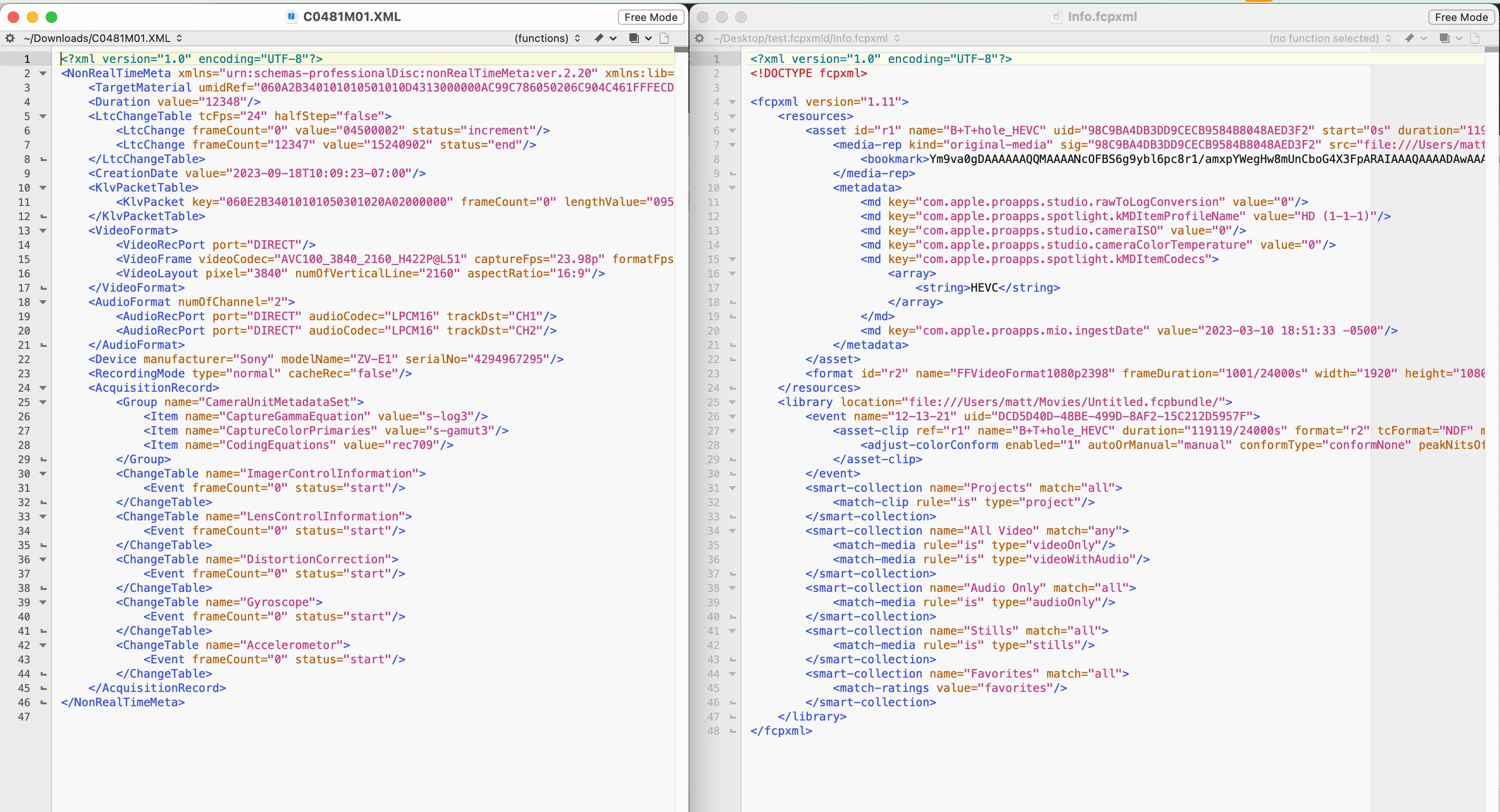Click Free Mode button in Info.fcpxml window
This screenshot has width=1500, height=812.
pyautogui.click(x=1461, y=18)
